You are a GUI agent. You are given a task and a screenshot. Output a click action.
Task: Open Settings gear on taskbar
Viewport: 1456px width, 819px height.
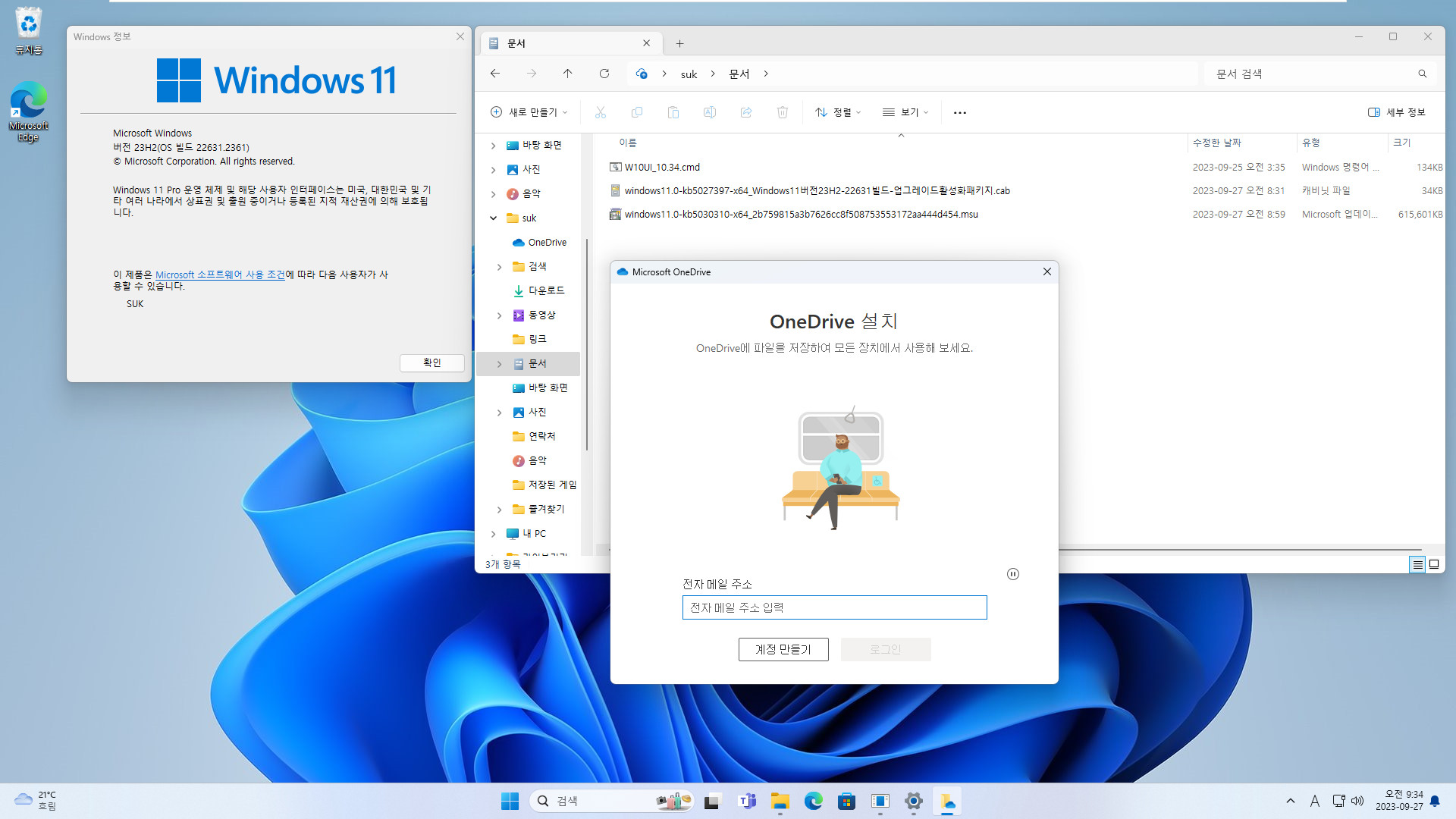(913, 801)
